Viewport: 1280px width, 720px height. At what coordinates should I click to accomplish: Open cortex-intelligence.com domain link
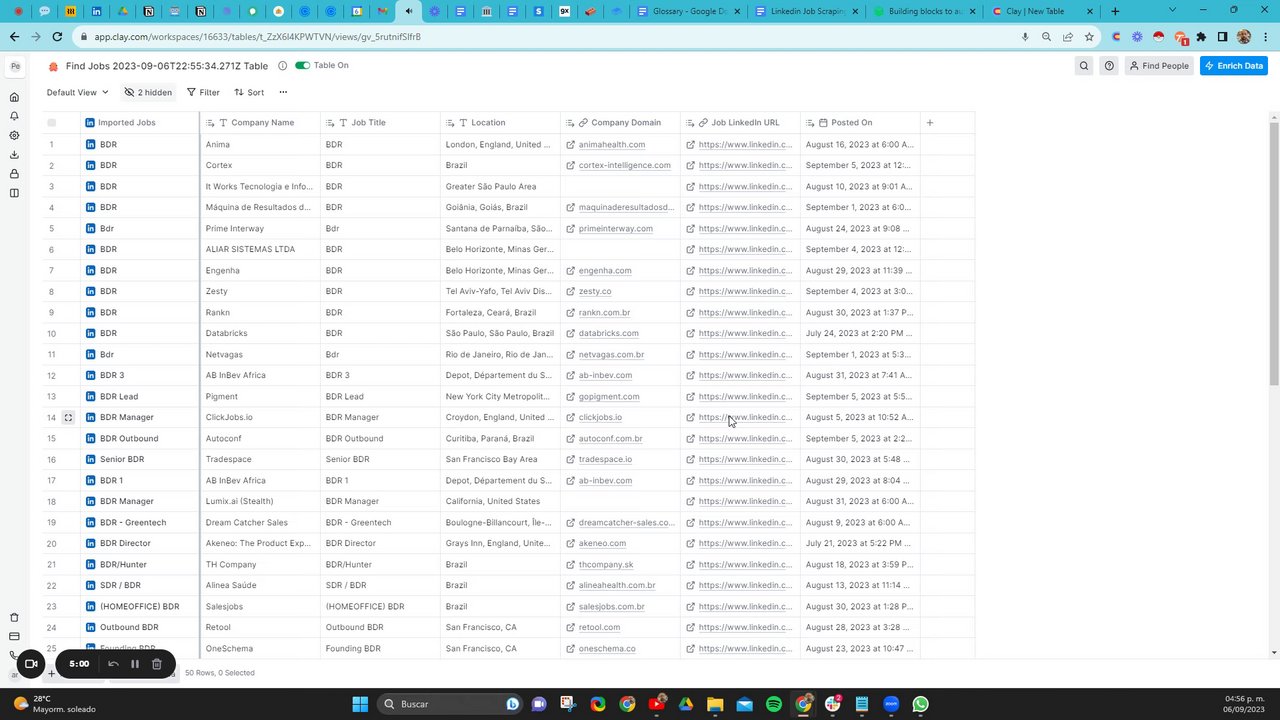624,166
